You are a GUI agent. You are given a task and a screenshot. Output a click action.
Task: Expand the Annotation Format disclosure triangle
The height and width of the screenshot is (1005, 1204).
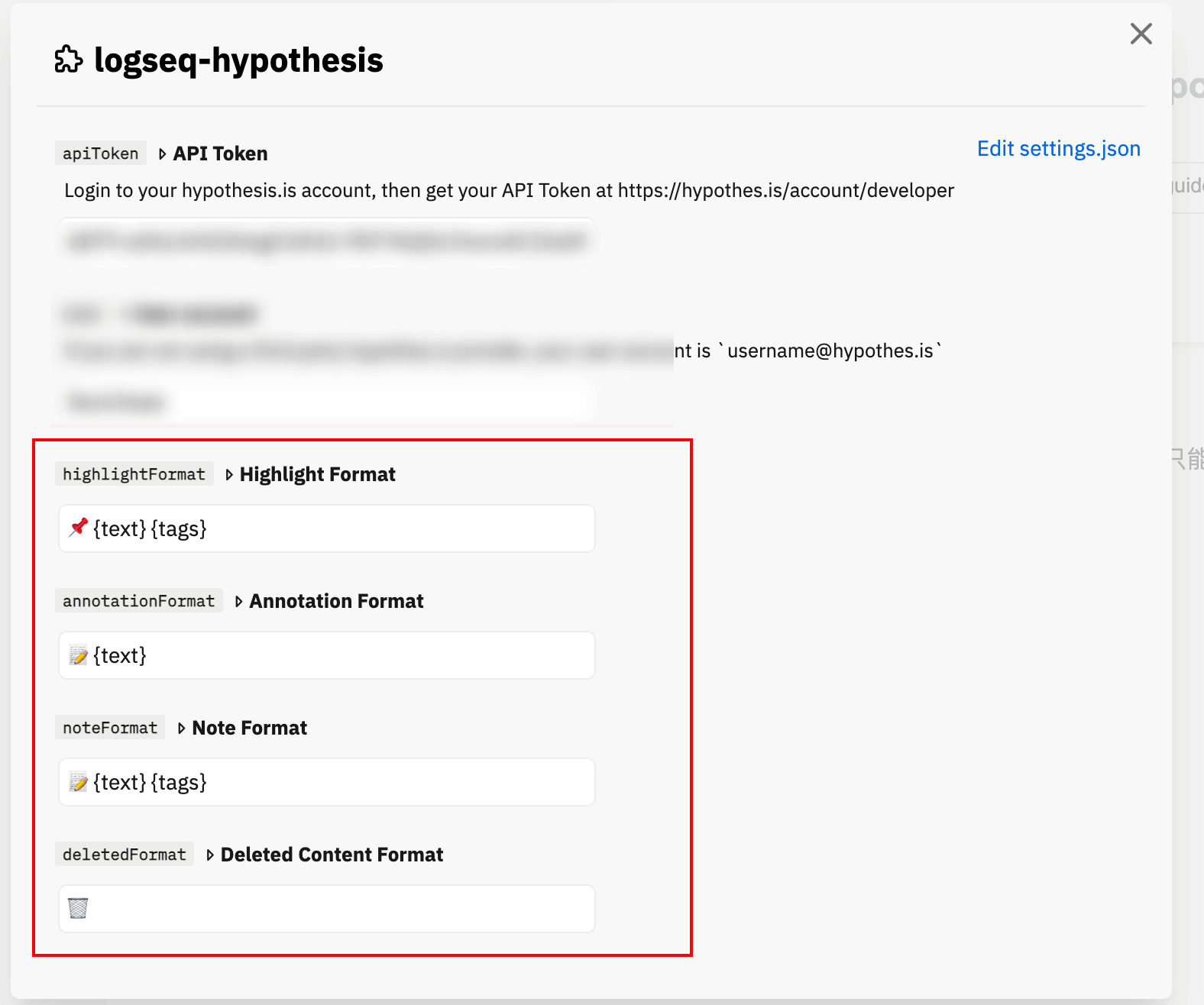point(238,602)
